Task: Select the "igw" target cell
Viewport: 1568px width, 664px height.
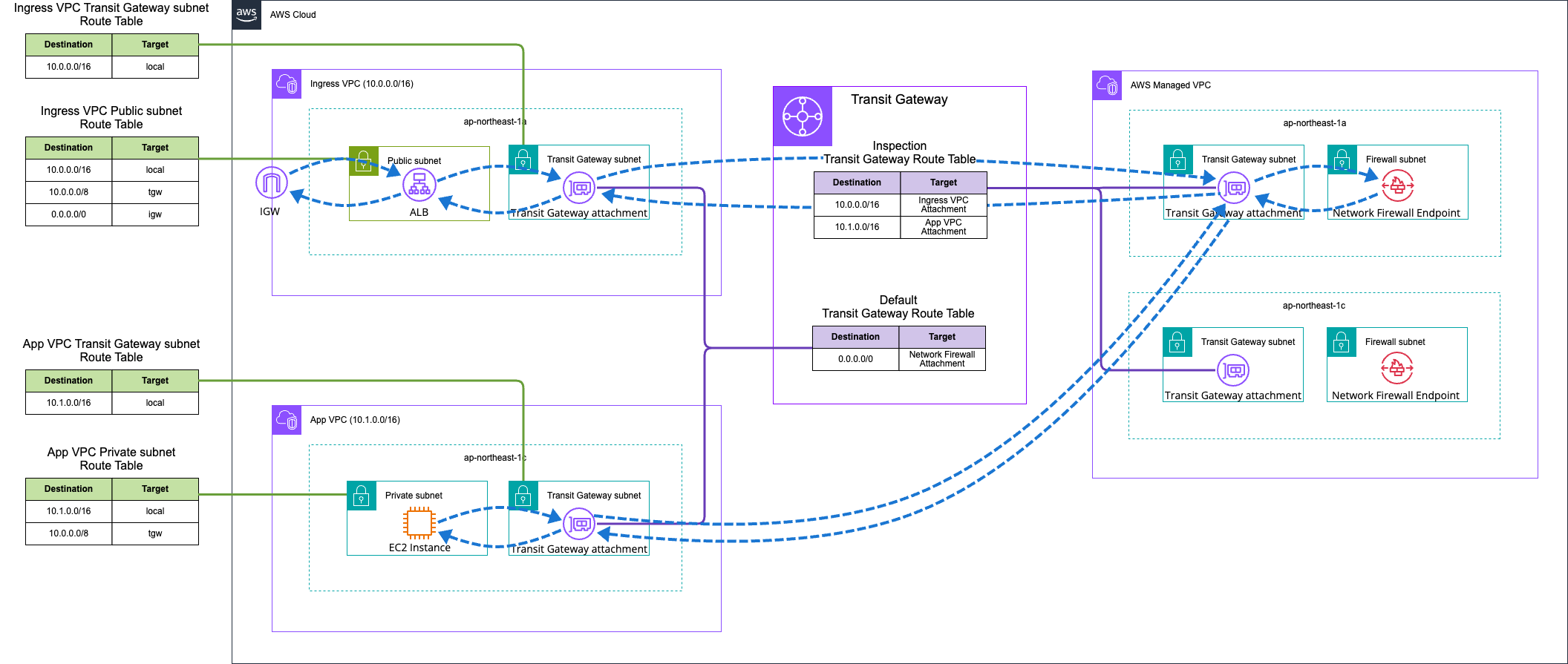Action: coord(155,214)
